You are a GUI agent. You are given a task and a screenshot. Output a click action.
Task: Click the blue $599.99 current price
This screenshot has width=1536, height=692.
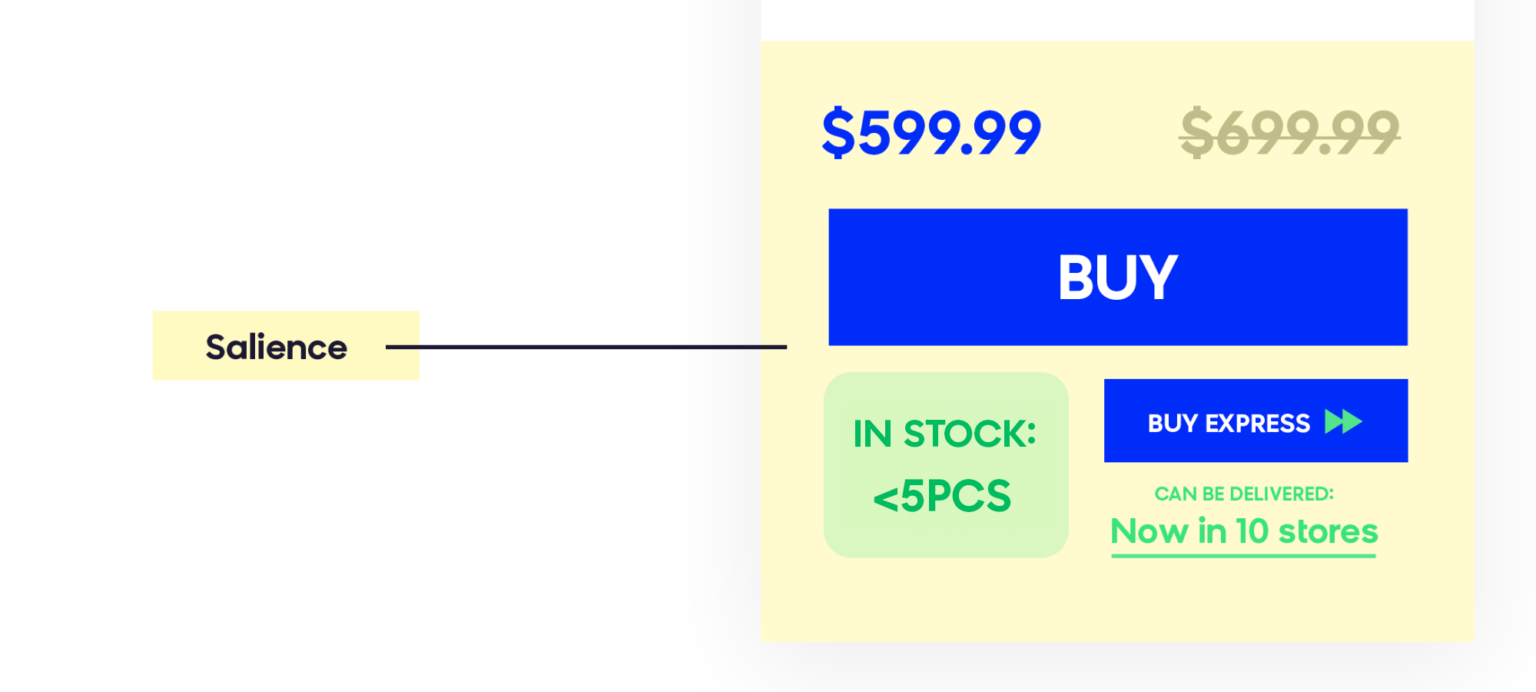tap(931, 133)
